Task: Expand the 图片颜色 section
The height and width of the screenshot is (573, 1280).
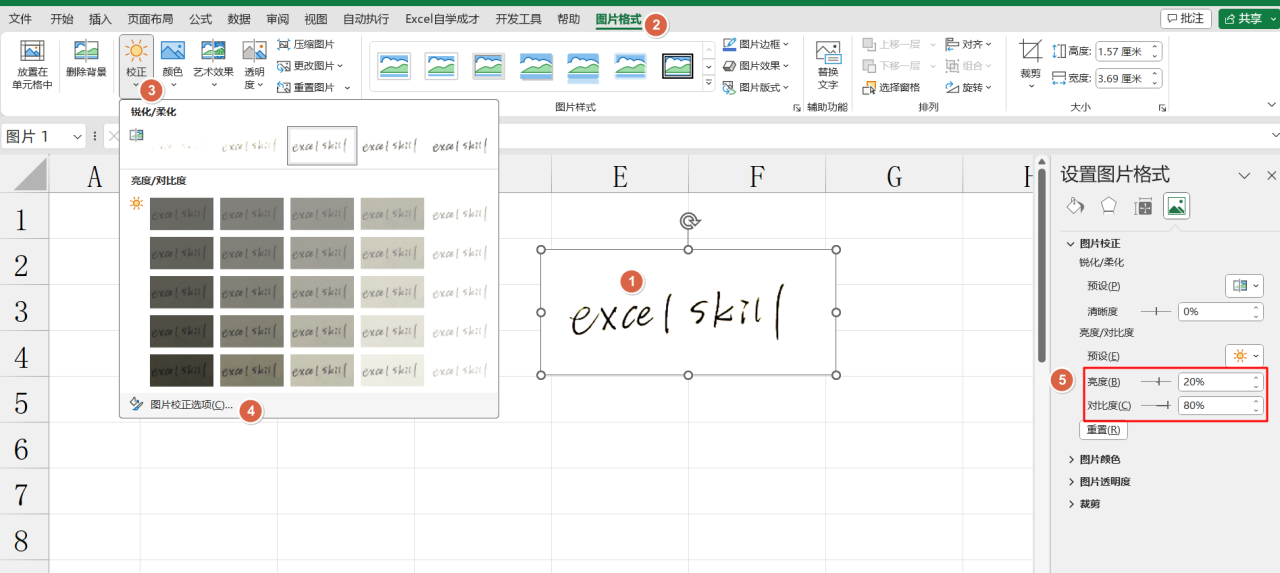Action: [1071, 459]
